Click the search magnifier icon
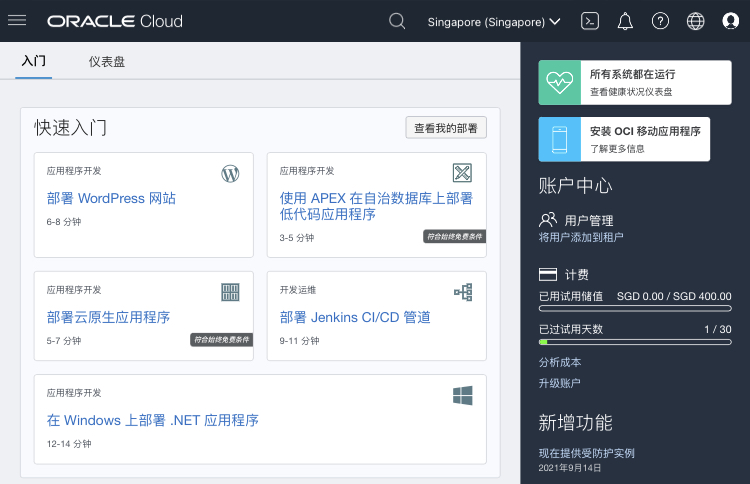The width and height of the screenshot is (750, 484). pos(397,21)
